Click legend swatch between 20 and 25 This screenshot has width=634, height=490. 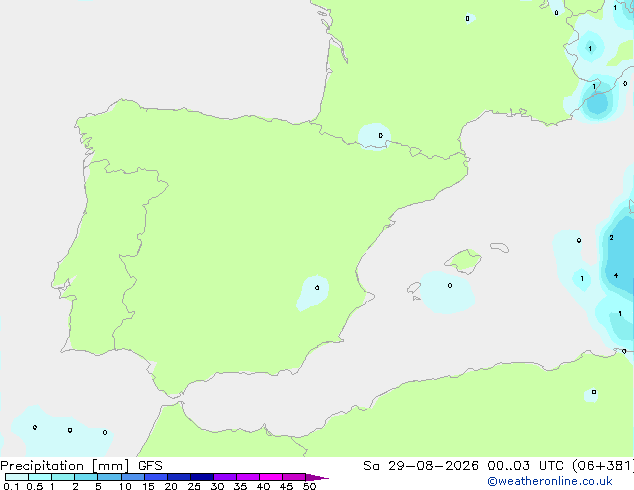pyautogui.click(x=179, y=477)
